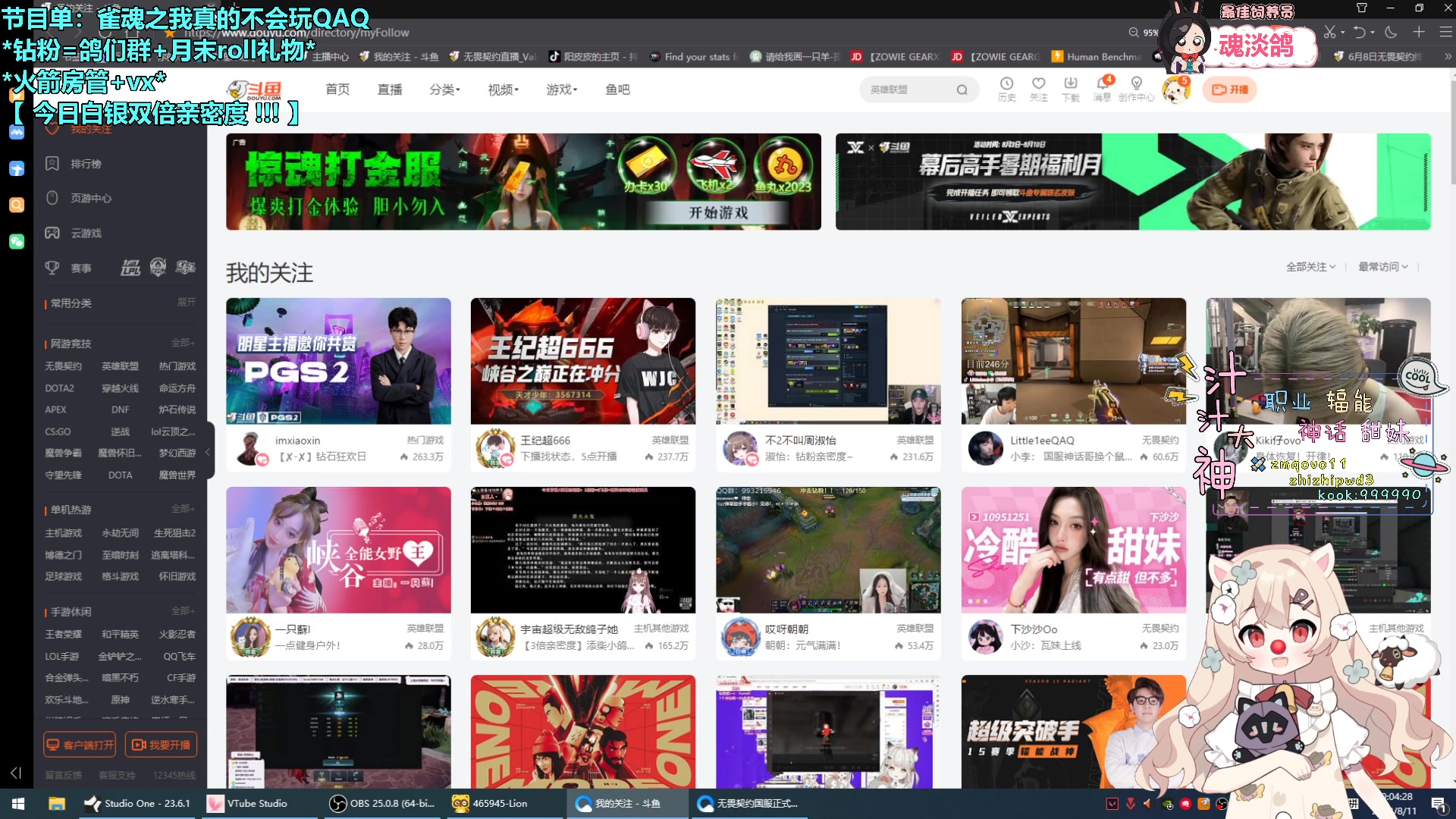This screenshot has height=819, width=1456.
Task: Open the Windows notification center icon
Action: 1438,803
